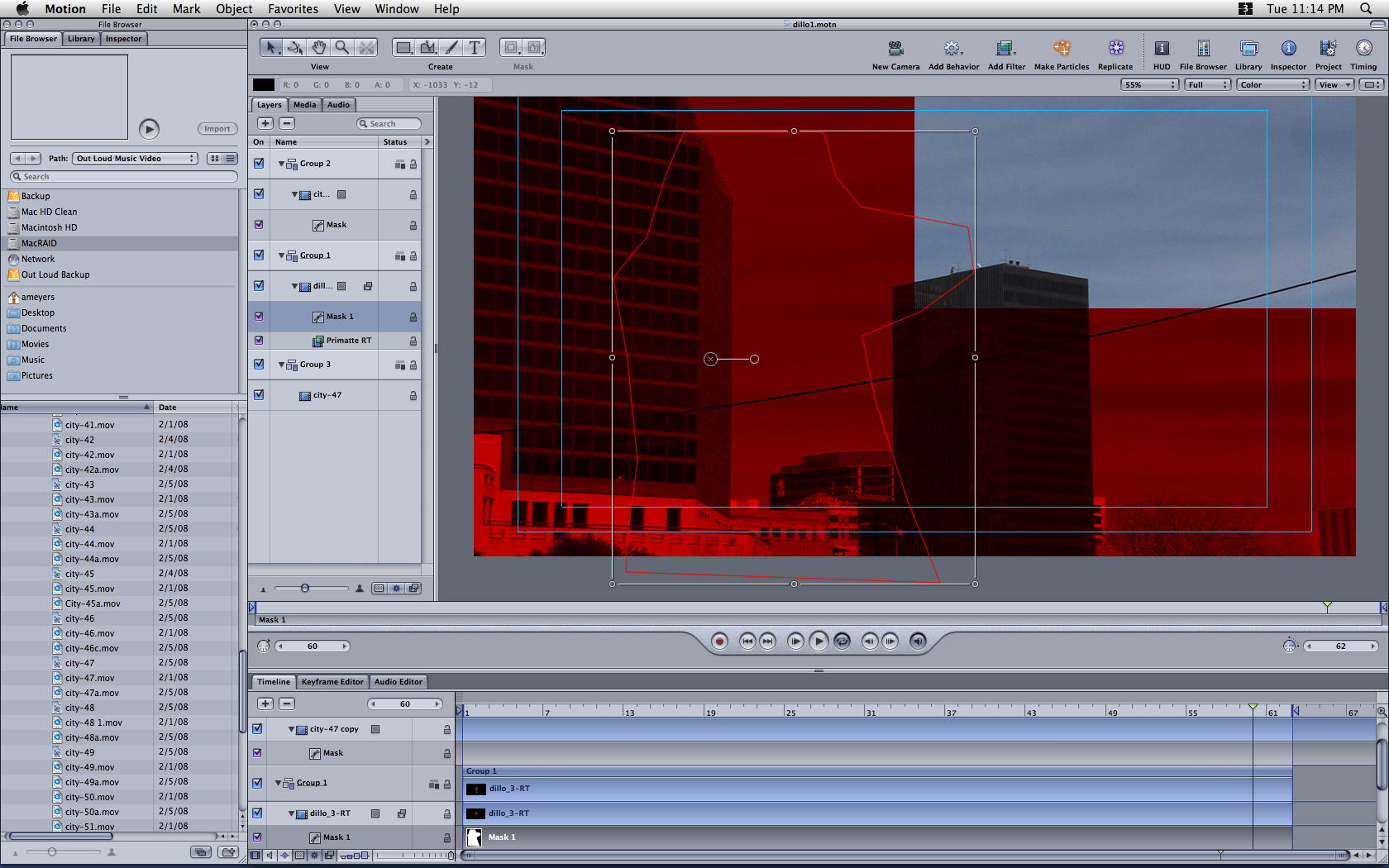
Task: Open the Add Filter tool
Action: (1005, 49)
